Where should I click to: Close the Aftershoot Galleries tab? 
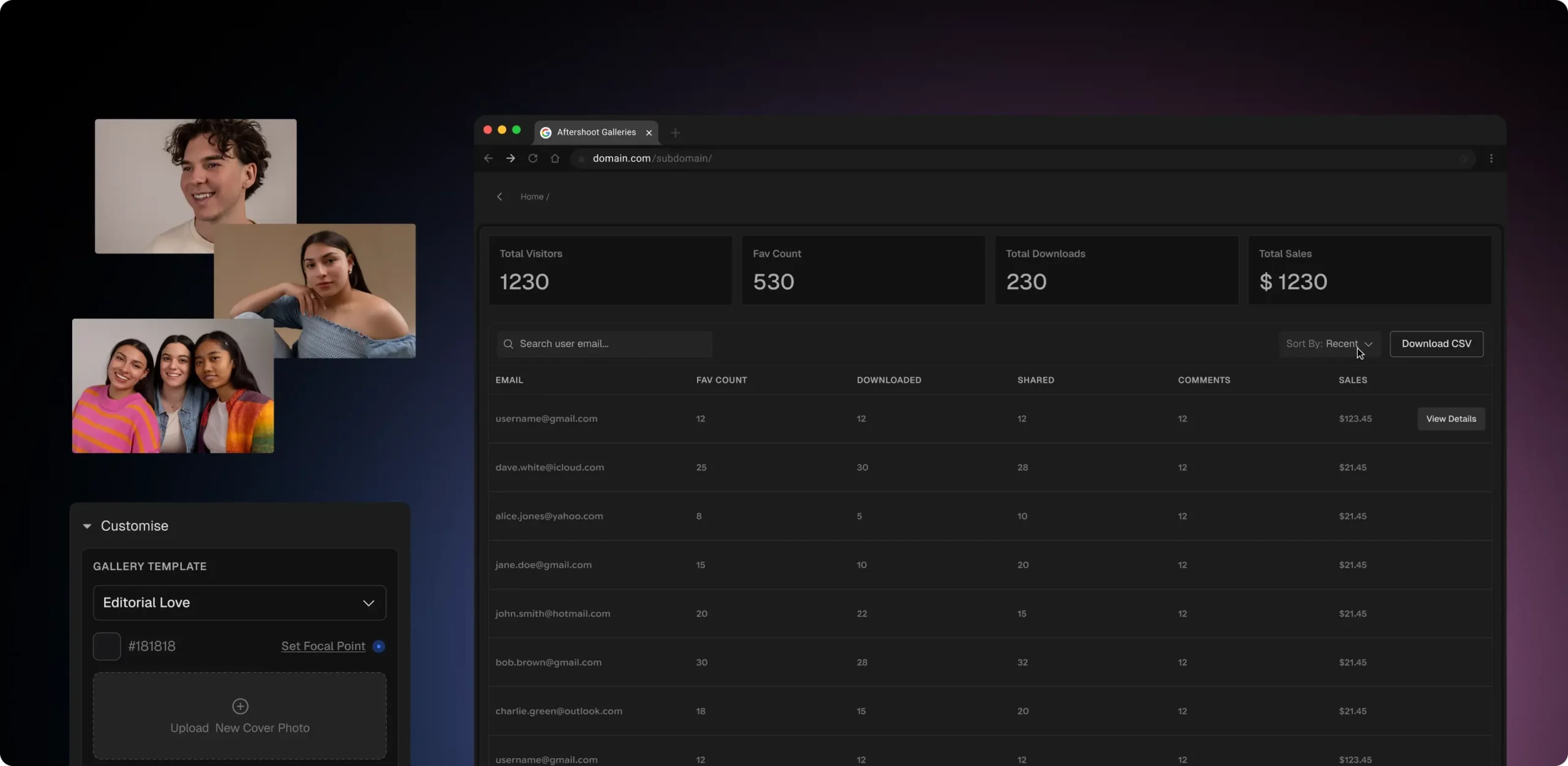[649, 132]
